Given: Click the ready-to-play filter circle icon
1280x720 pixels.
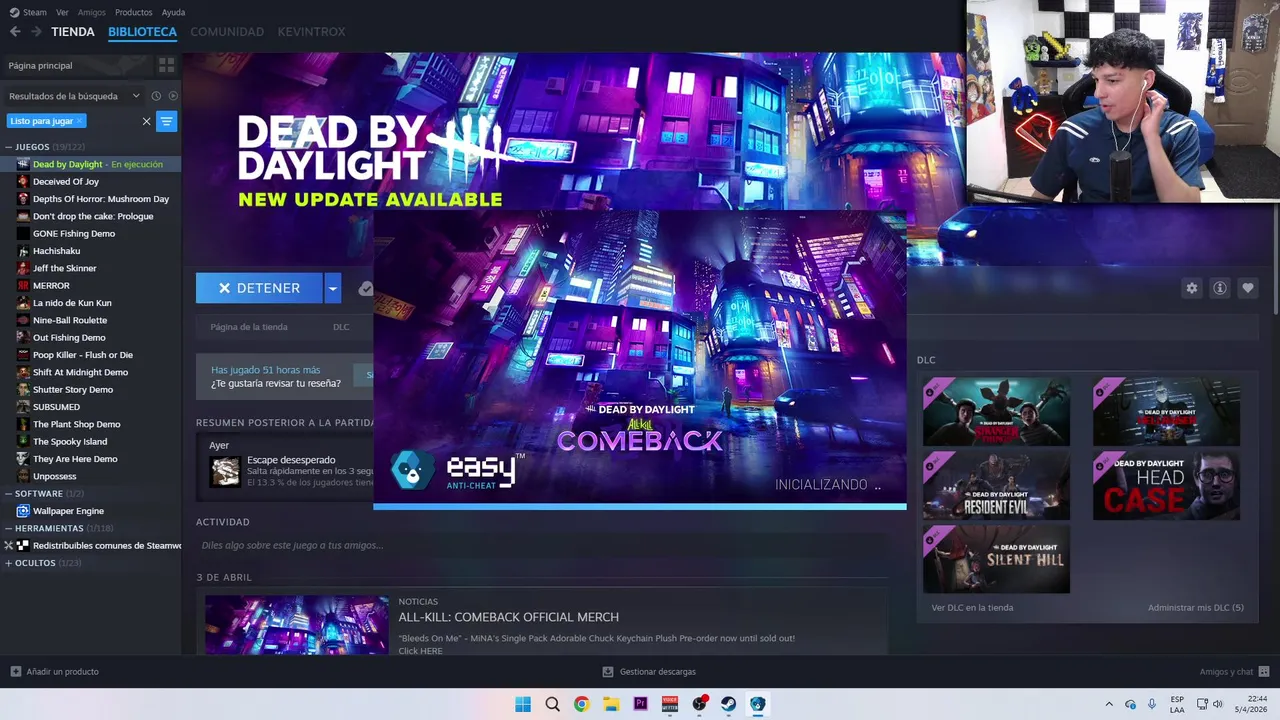Looking at the screenshot, I should click(173, 96).
